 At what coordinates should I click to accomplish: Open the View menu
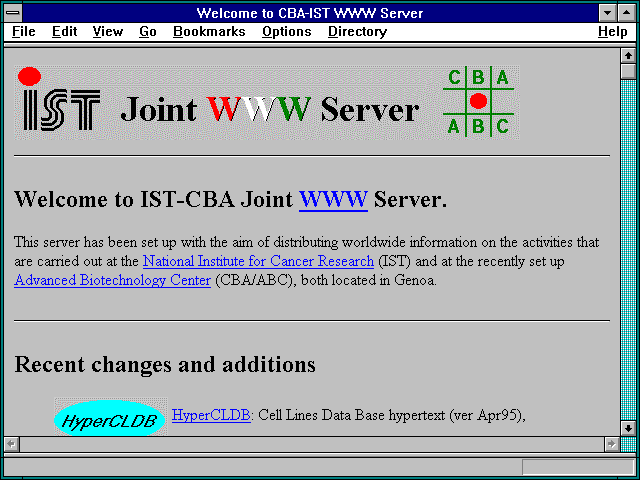pyautogui.click(x=108, y=31)
